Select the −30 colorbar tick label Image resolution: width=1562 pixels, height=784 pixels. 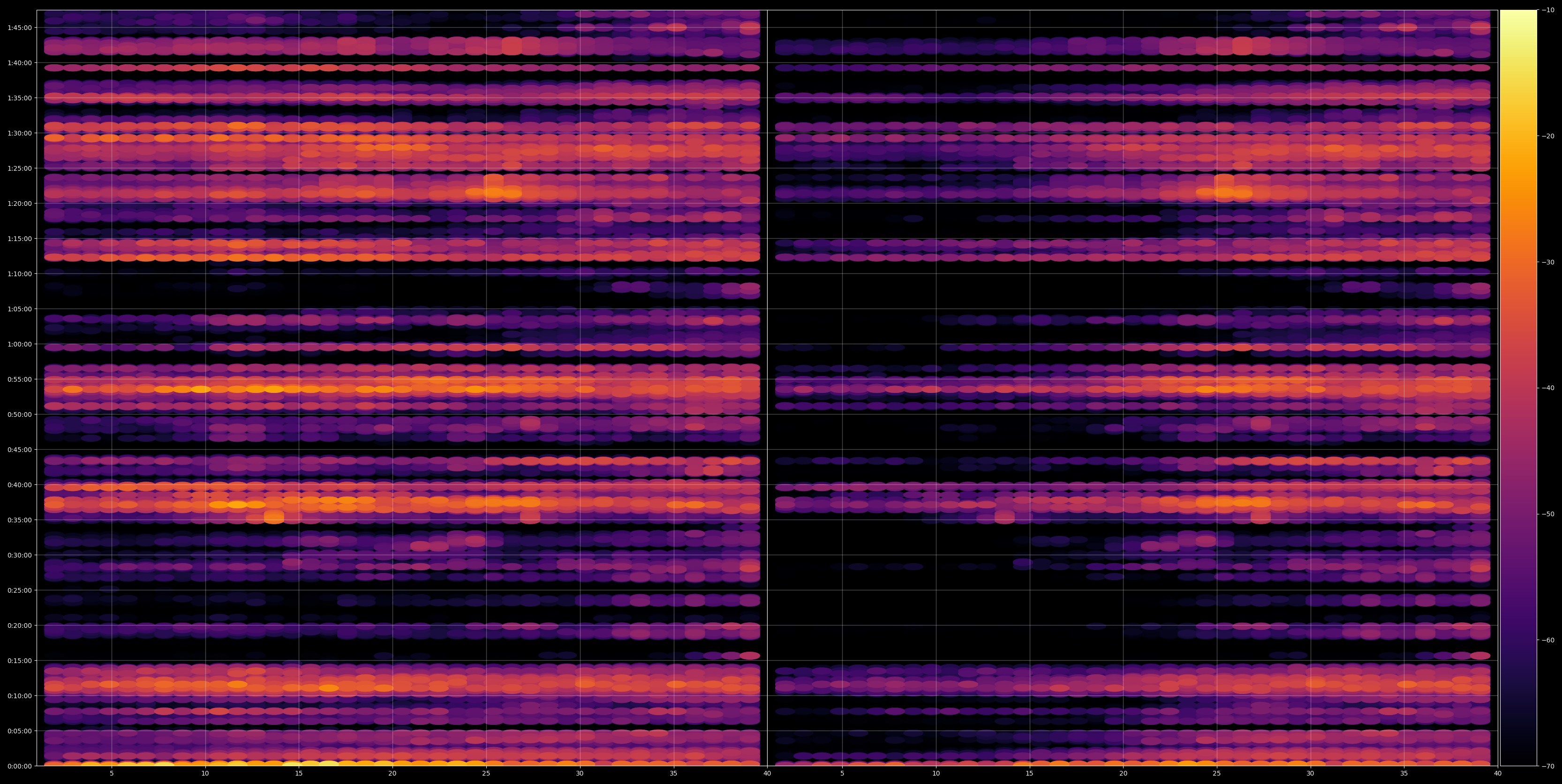[x=1548, y=262]
